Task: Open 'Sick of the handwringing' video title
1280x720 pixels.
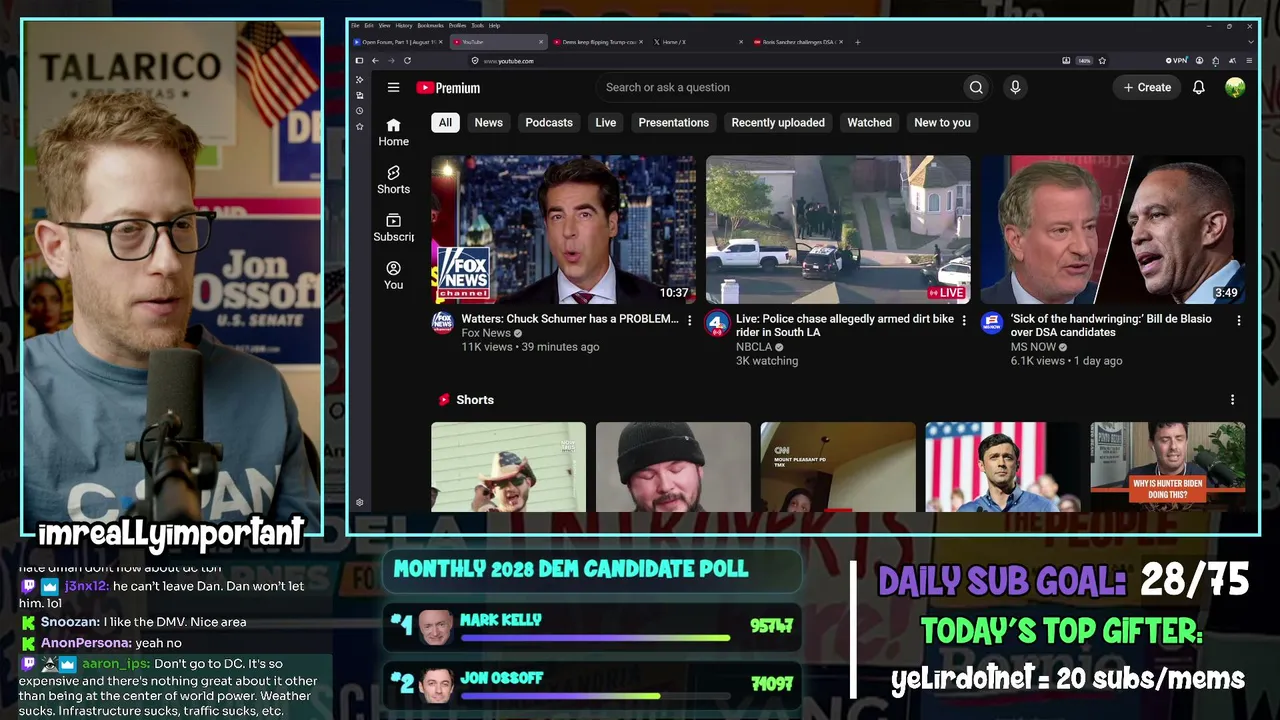Action: [x=1111, y=326]
